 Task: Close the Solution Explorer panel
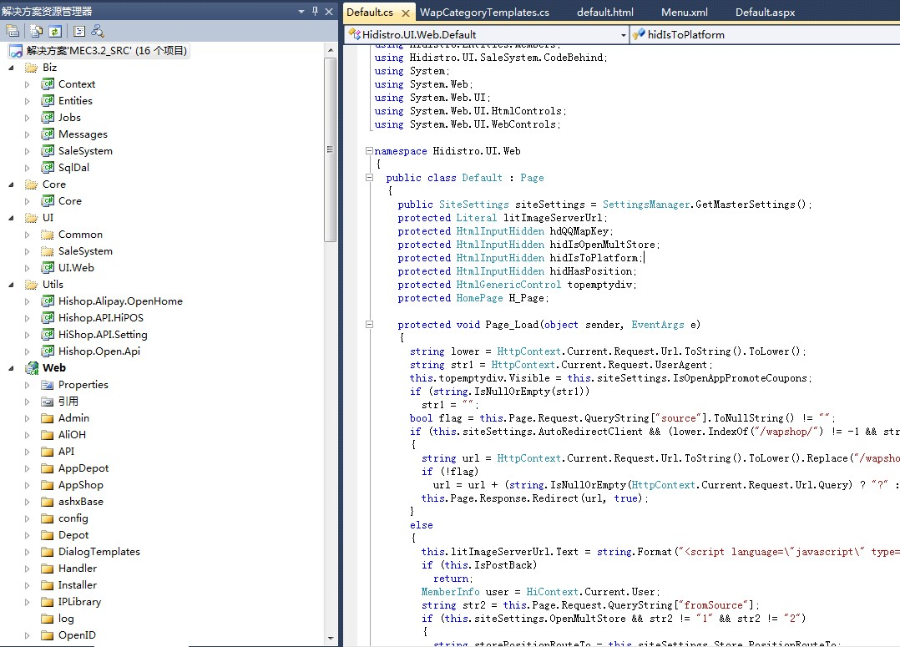tap(329, 11)
